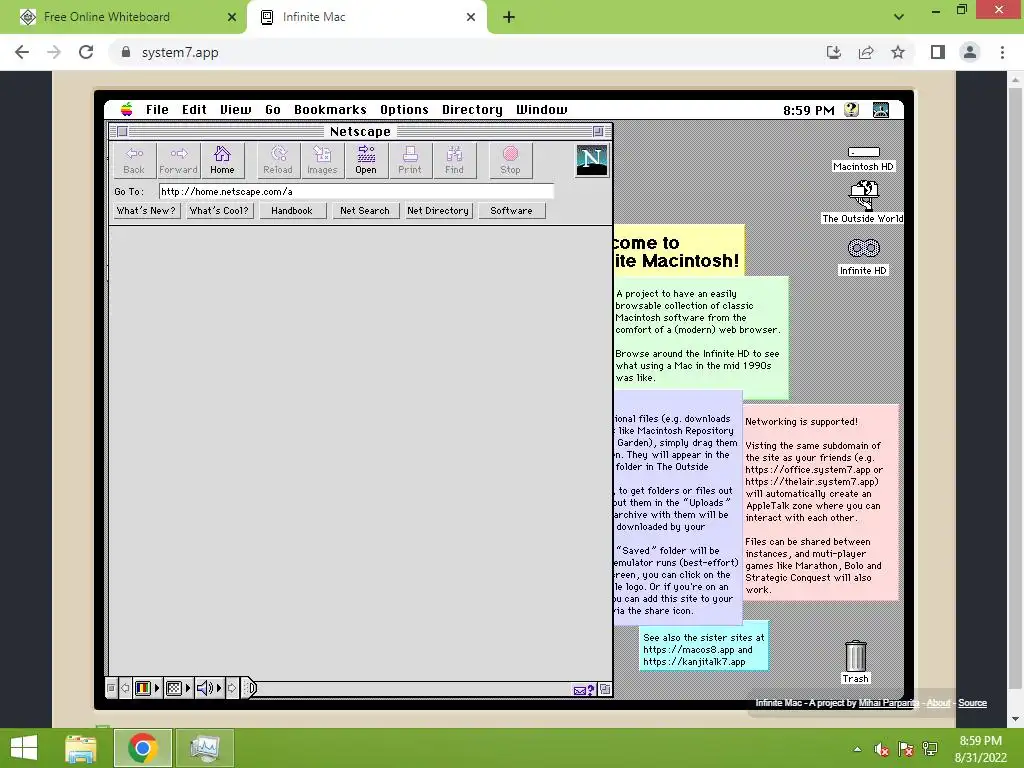This screenshot has height=768, width=1024.
Task: Click the control strip sound volume icon
Action: 204,688
